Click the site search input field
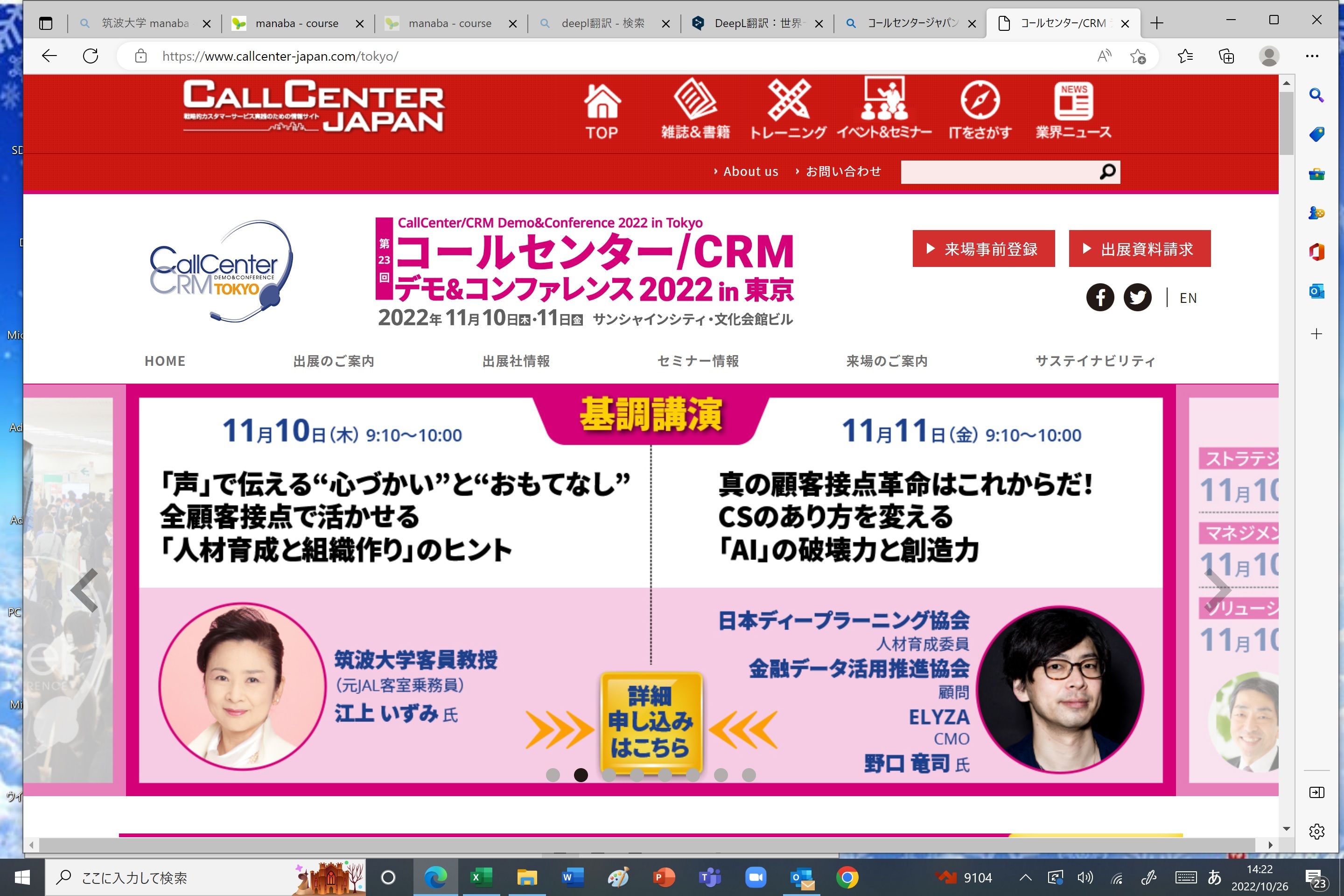The width and height of the screenshot is (1344, 896). tap(997, 172)
